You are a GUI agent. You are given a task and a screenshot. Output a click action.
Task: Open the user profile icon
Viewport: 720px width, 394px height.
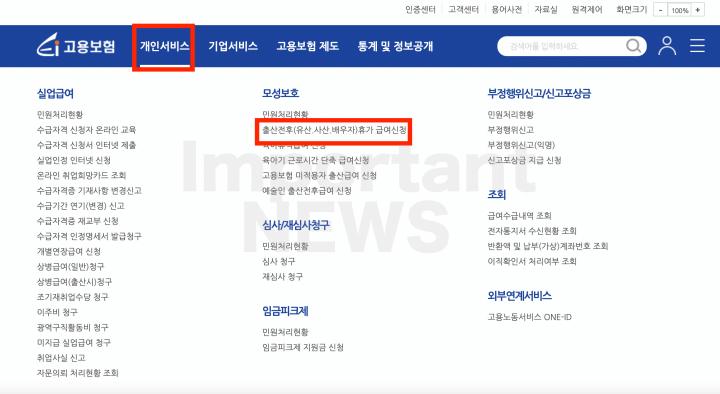667,46
